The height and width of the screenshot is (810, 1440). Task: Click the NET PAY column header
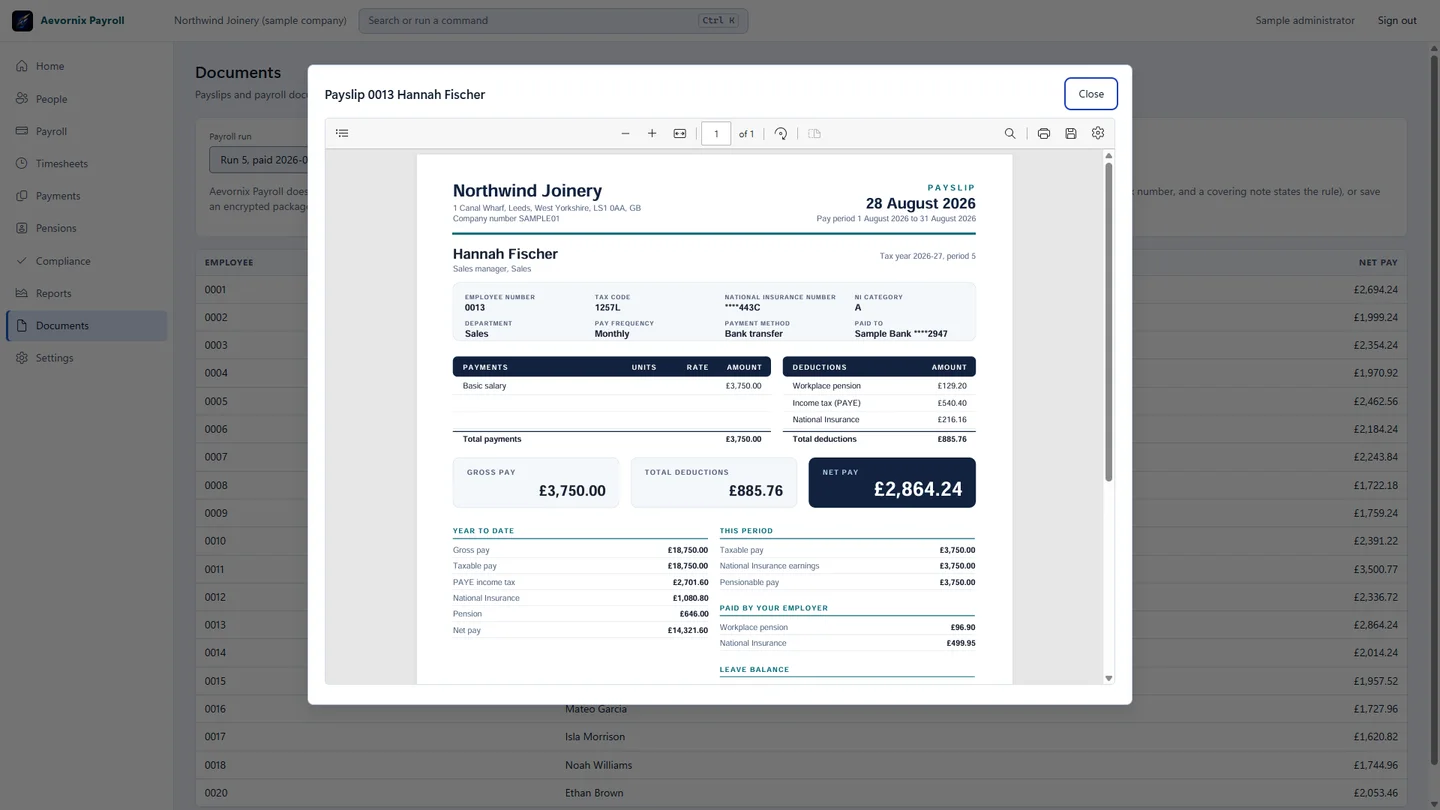[1378, 263]
